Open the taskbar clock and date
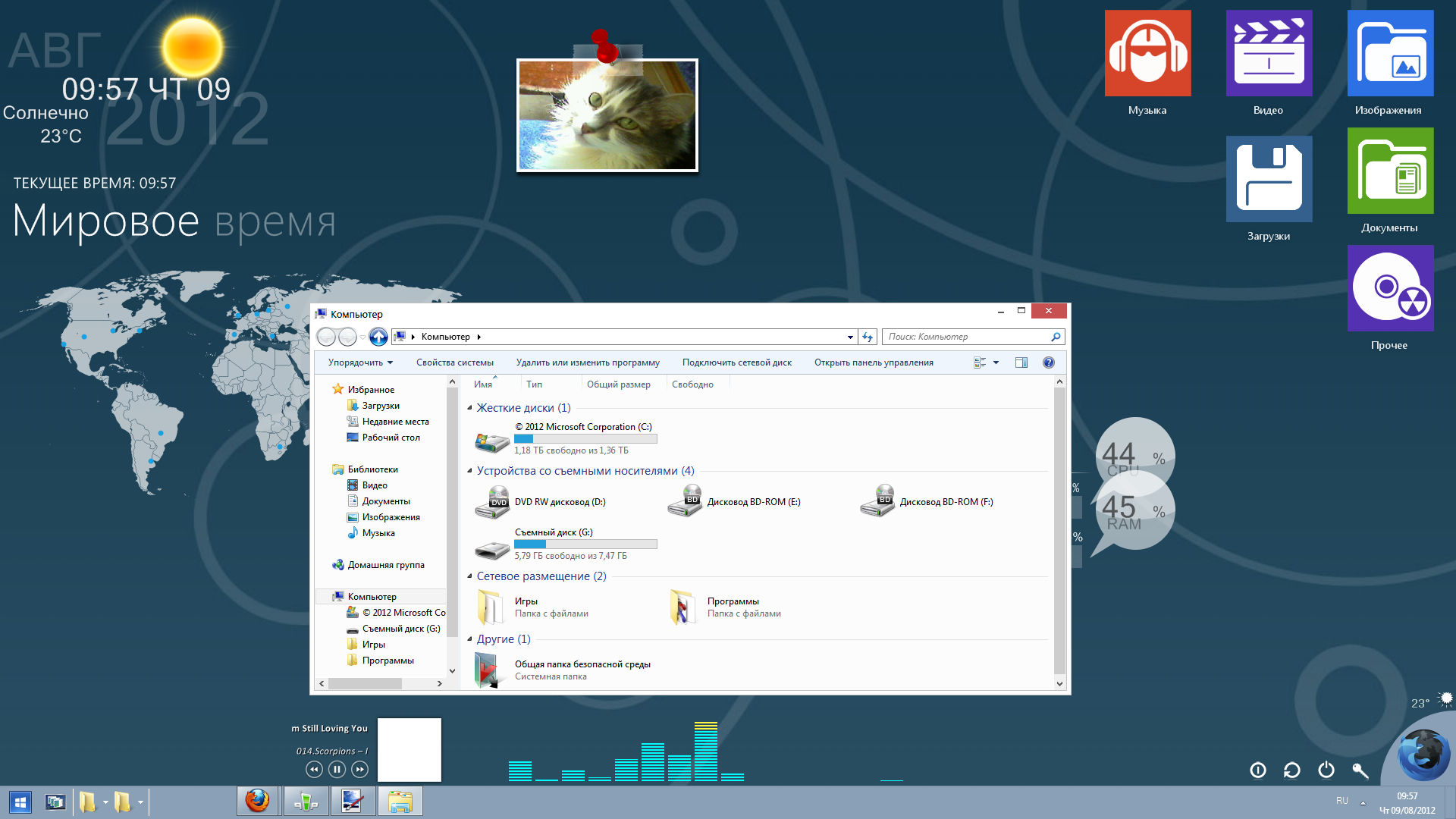Viewport: 1456px width, 819px height. click(x=1407, y=803)
